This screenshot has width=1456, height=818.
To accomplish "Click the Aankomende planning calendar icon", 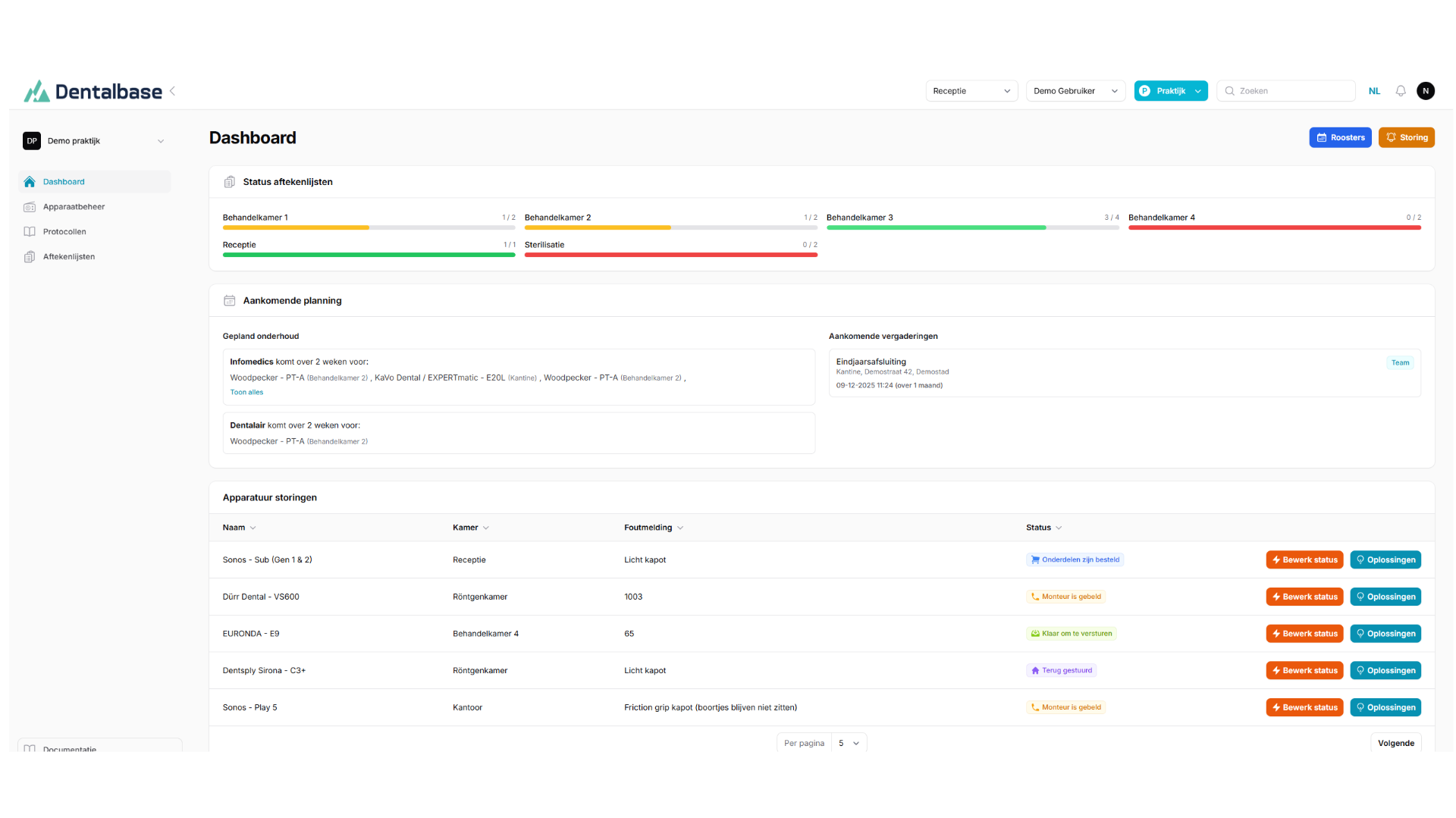I will coord(229,301).
